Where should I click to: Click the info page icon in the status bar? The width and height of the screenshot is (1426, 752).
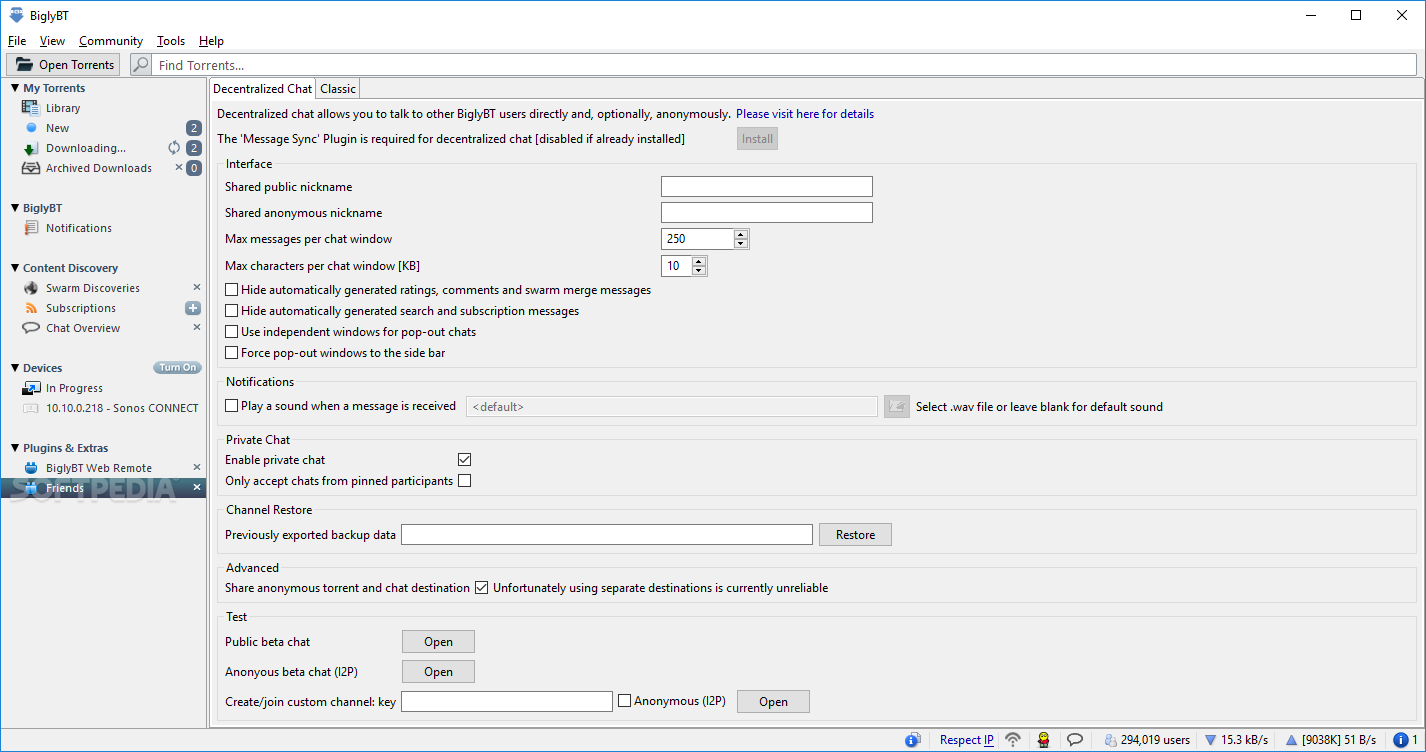coord(912,740)
